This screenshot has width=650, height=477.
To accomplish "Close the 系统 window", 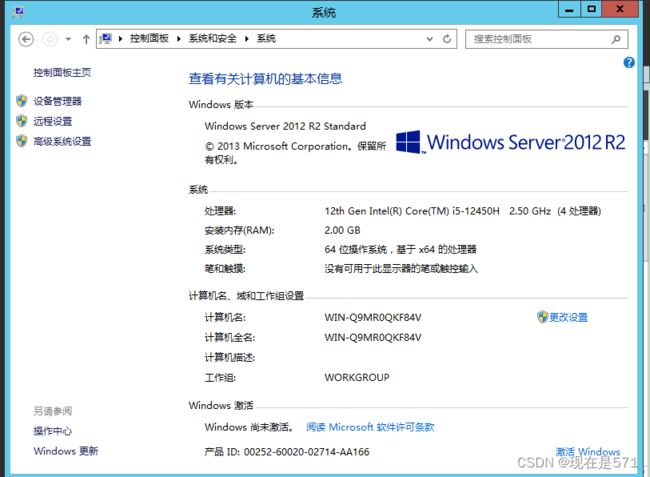I will pyautogui.click(x=620, y=9).
